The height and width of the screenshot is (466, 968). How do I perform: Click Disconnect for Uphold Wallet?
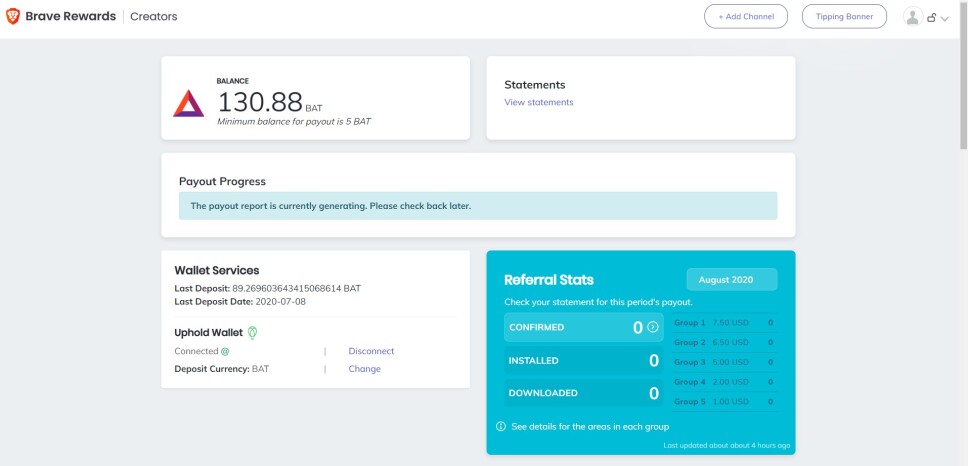(x=371, y=351)
